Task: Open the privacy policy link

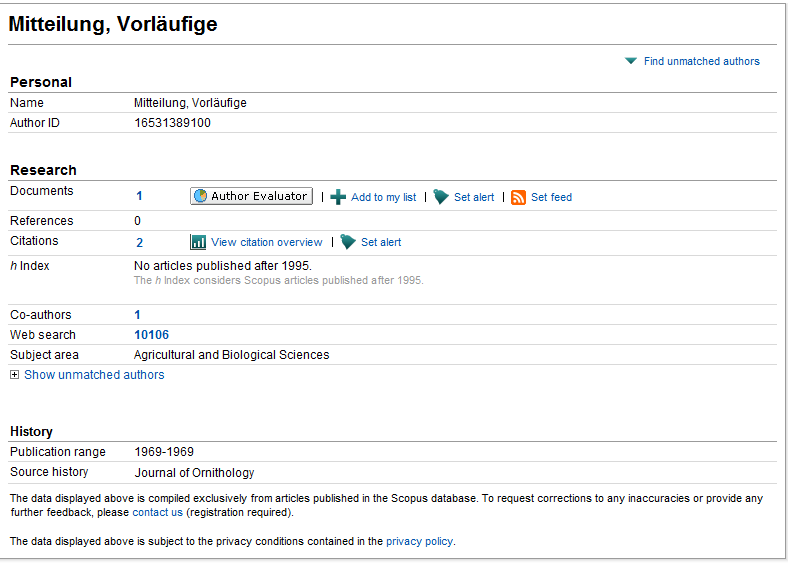Action: tap(419, 541)
